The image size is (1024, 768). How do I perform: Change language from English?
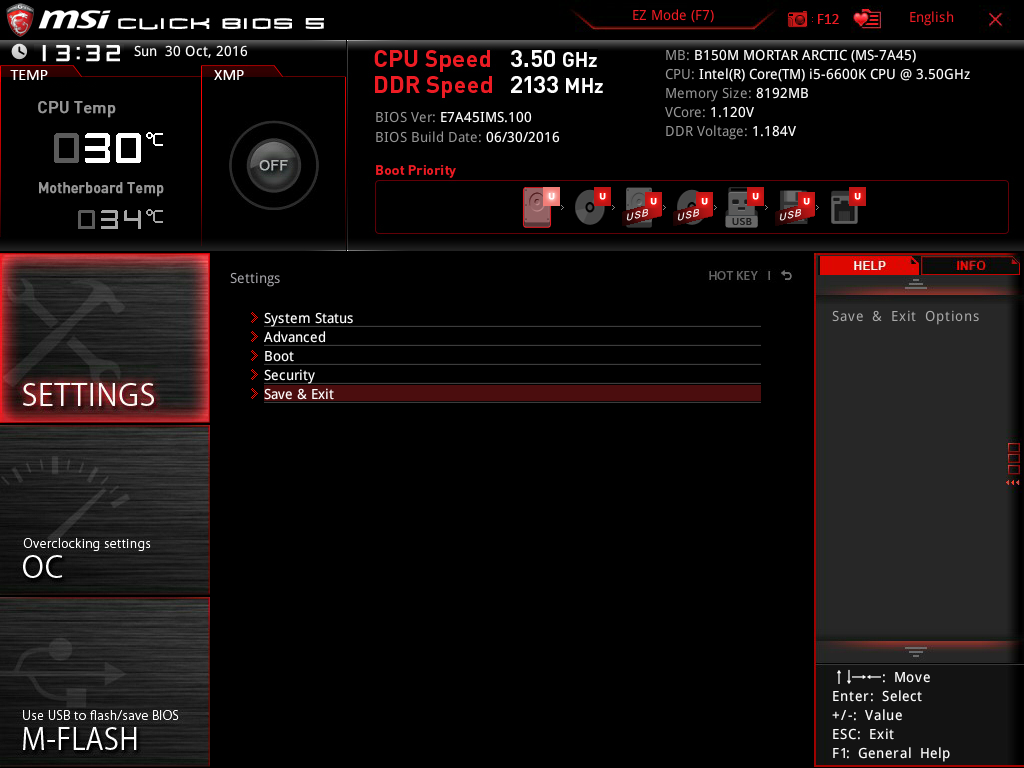931,18
